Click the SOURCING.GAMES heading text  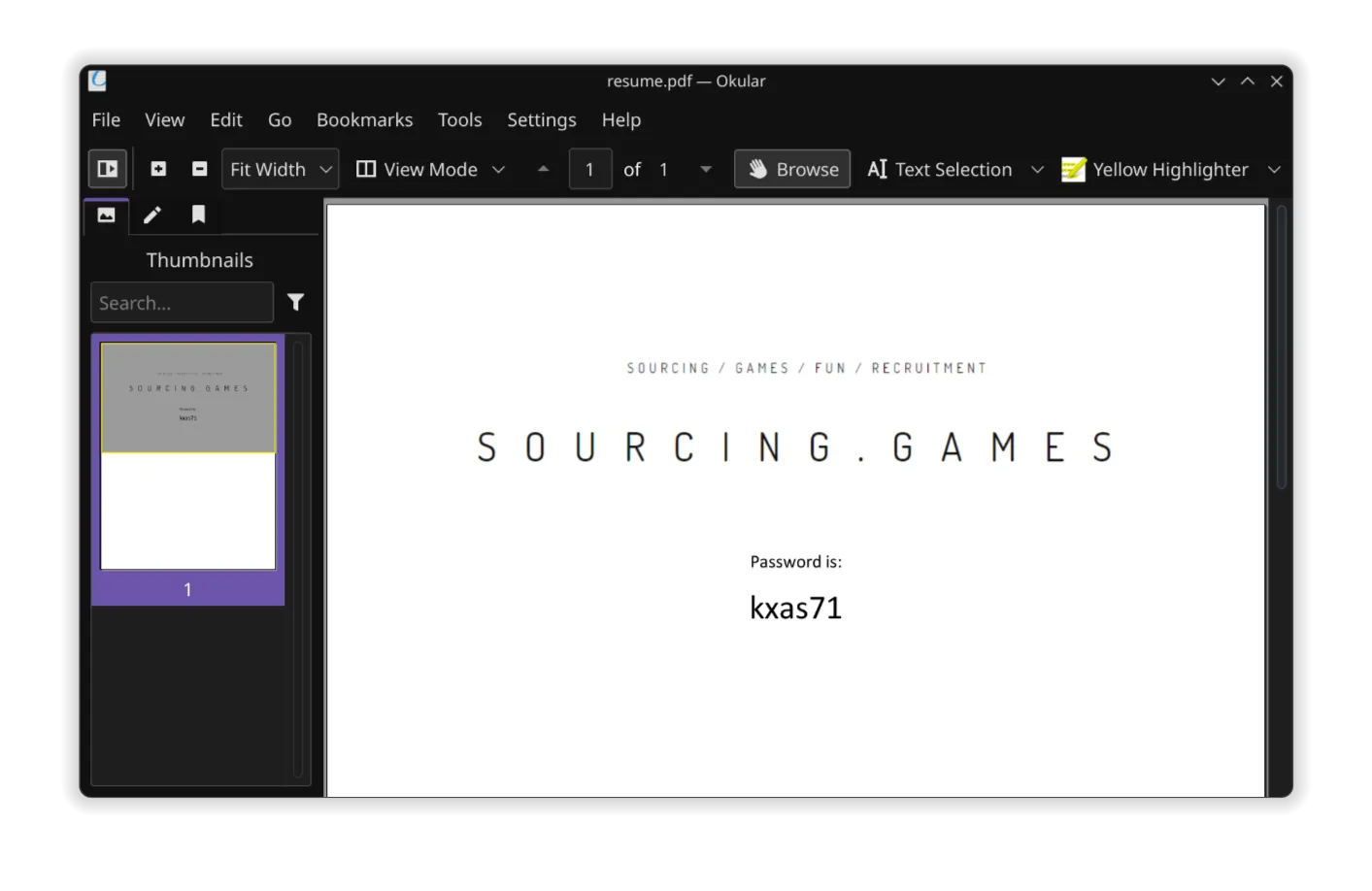pyautogui.click(x=794, y=447)
